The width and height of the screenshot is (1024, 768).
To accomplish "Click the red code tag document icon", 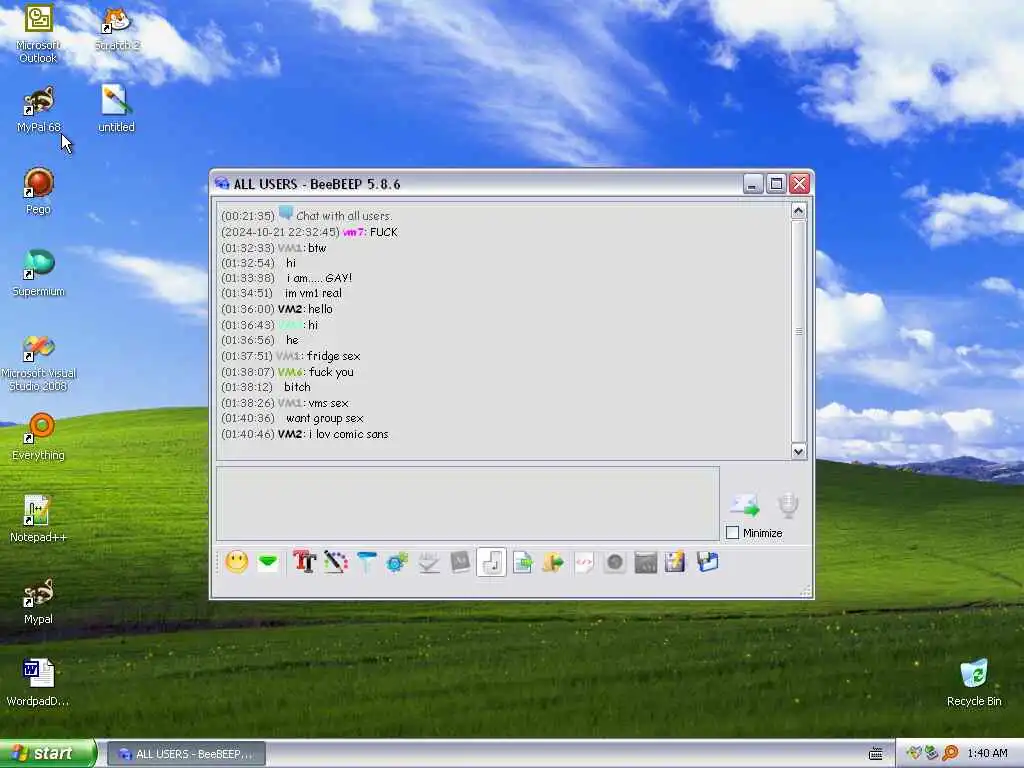I will pyautogui.click(x=584, y=562).
